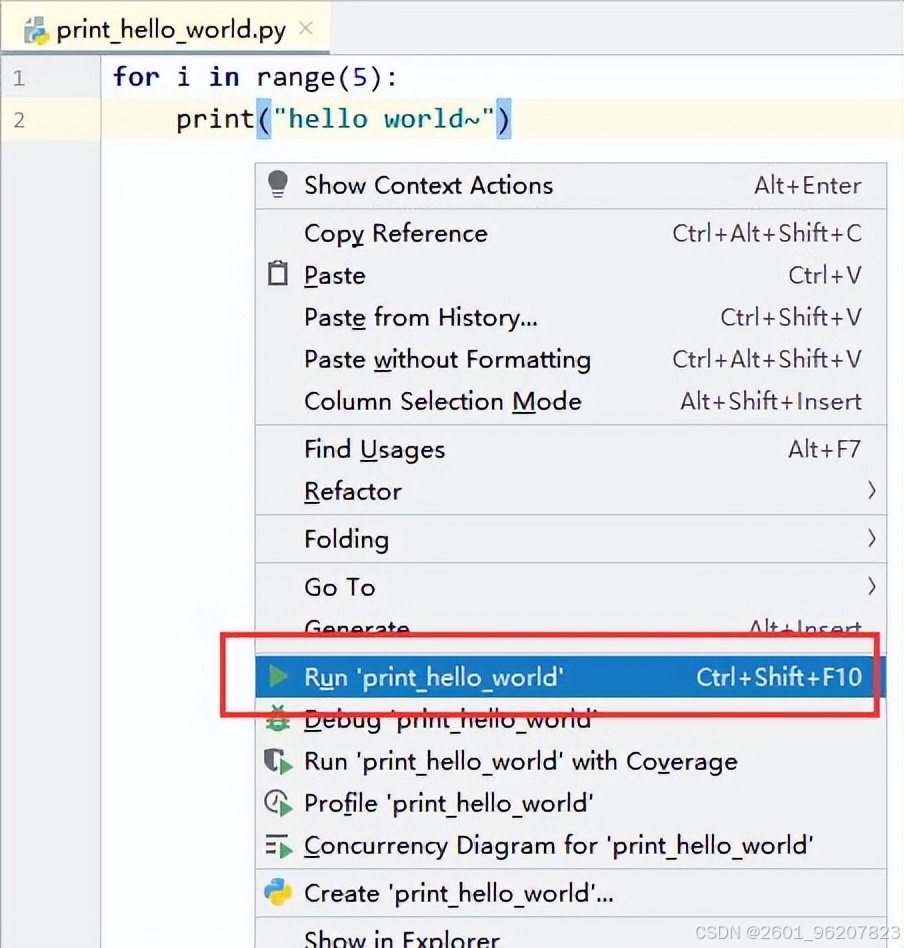
Task: Choose Show Context Actions from the menu
Action: click(571, 185)
